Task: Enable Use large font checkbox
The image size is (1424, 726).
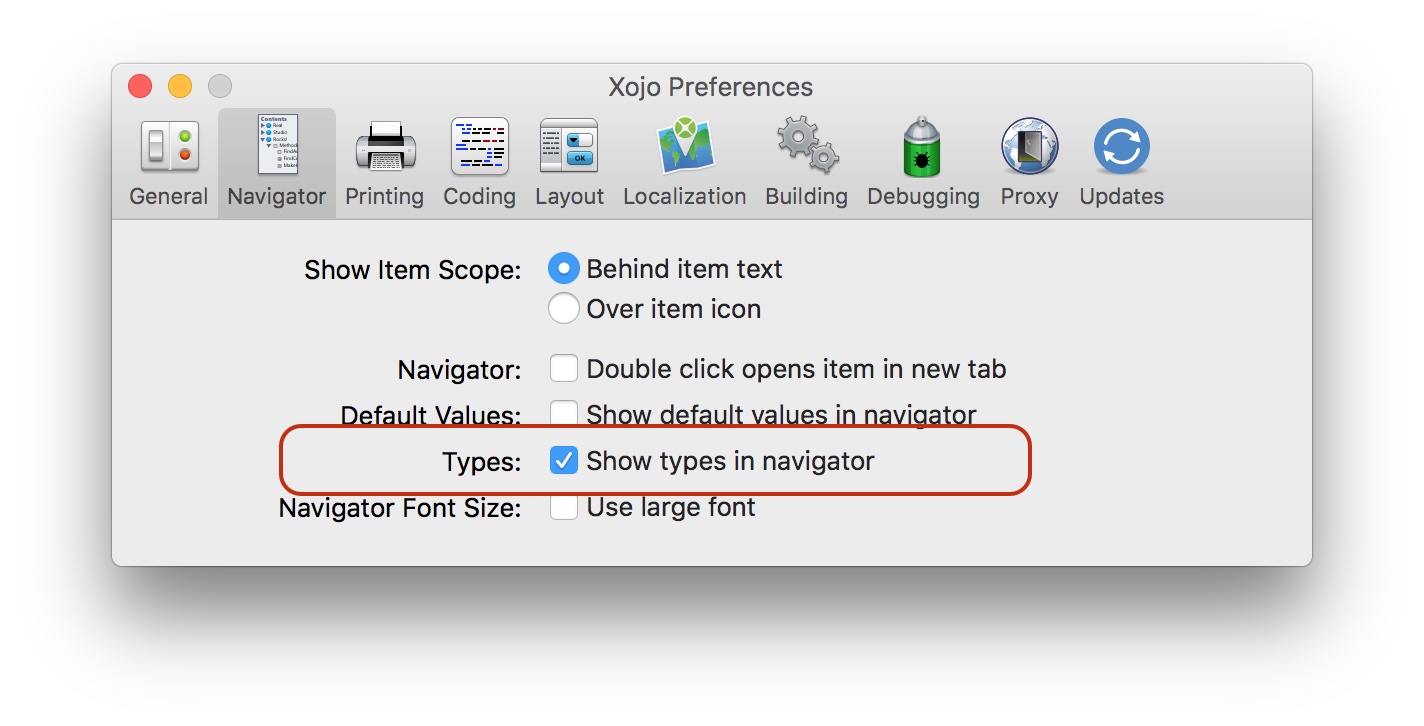Action: coord(564,507)
